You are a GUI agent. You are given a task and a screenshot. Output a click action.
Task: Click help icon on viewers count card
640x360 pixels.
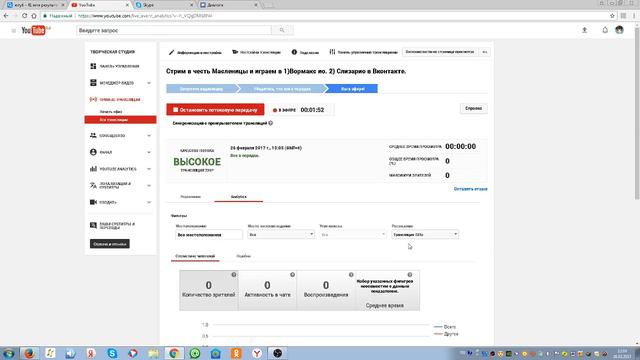pyautogui.click(x=234, y=275)
